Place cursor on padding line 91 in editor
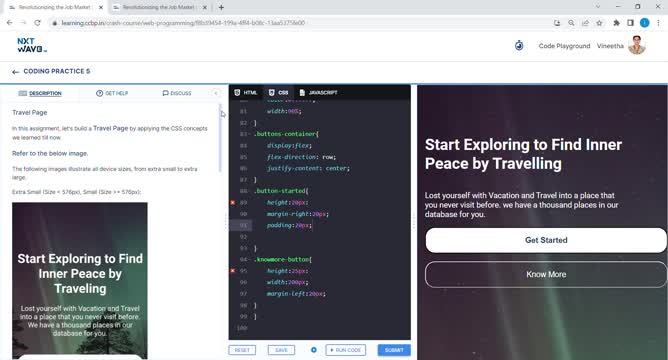The width and height of the screenshot is (668, 360). (289, 225)
